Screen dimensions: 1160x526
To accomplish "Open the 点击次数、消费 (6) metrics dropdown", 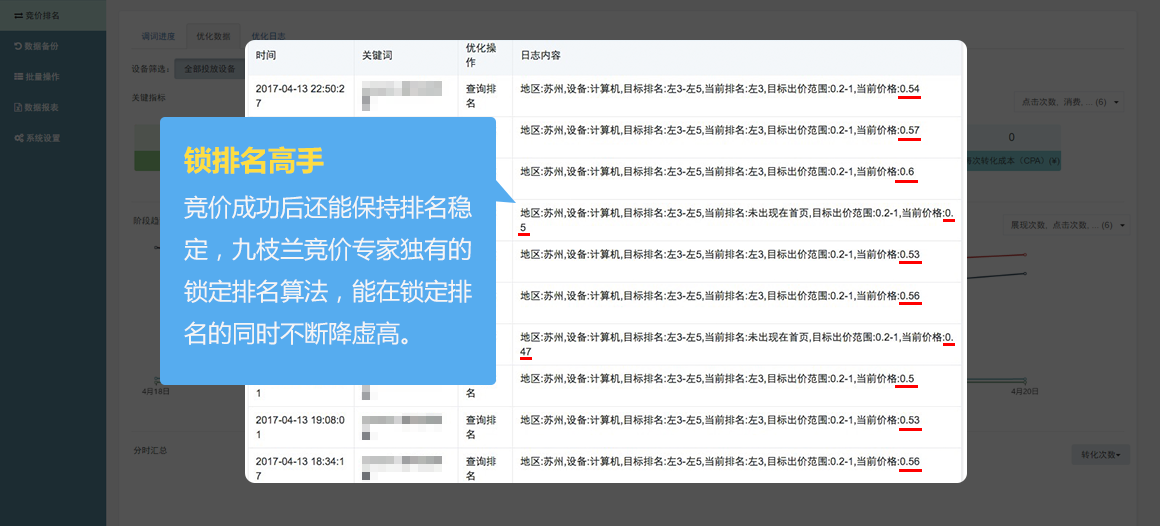I will click(x=1070, y=102).
